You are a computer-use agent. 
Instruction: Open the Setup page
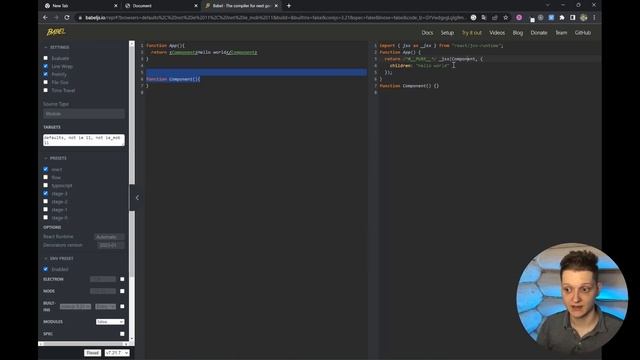pyautogui.click(x=447, y=33)
